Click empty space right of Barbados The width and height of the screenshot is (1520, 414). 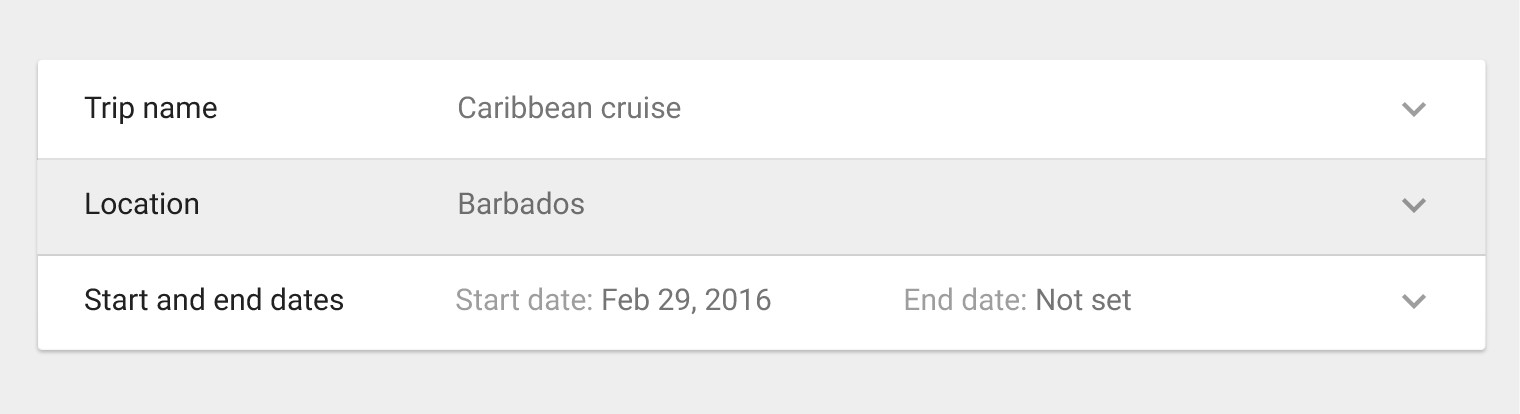(x=990, y=206)
